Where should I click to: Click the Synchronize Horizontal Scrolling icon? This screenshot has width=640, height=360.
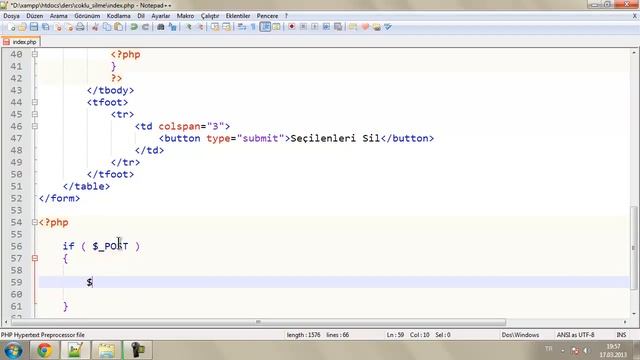pyautogui.click(x=226, y=27)
